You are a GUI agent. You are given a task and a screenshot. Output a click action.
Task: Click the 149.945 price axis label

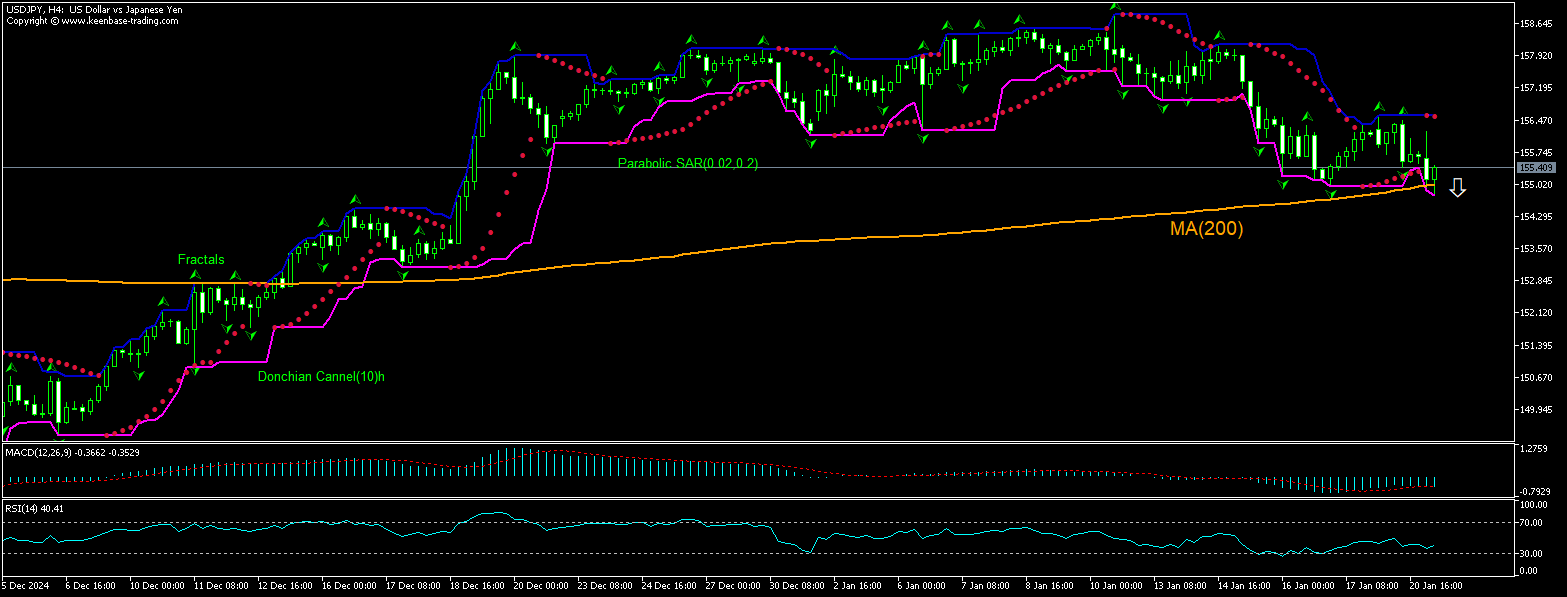[1534, 410]
